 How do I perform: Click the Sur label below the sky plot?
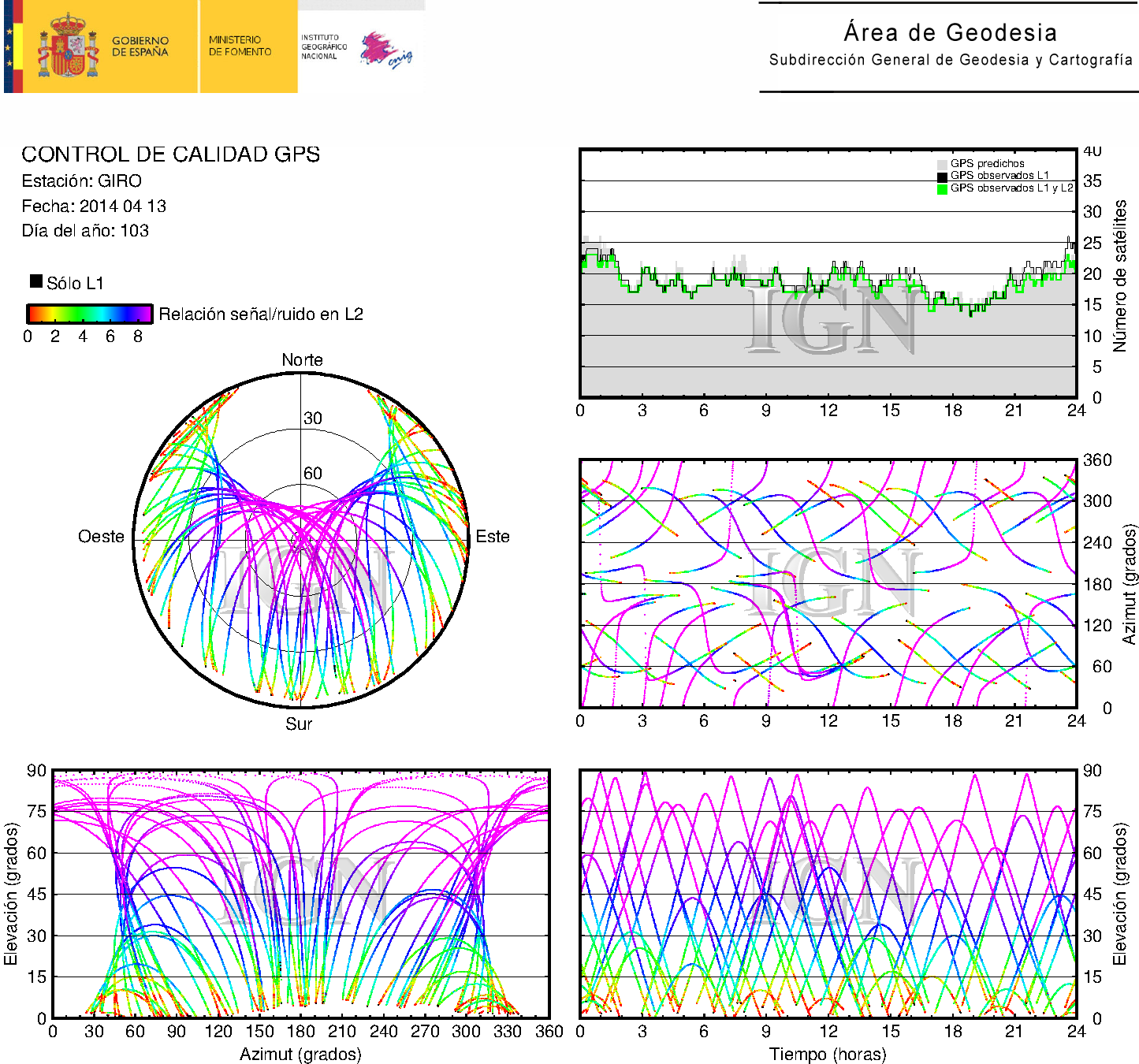point(299,724)
